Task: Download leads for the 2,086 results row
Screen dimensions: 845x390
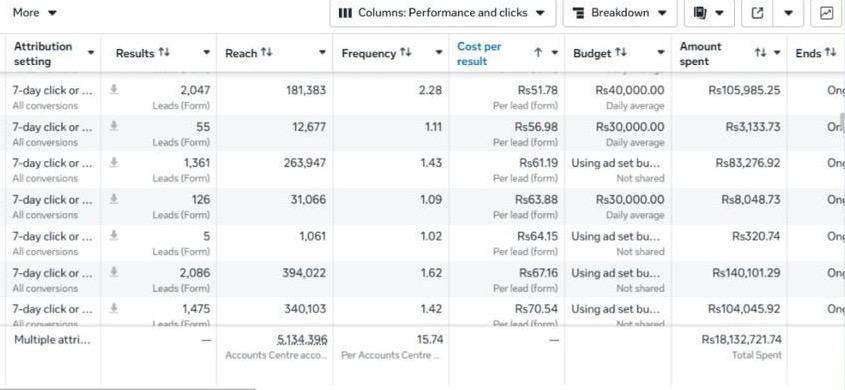Action: click(x=114, y=272)
